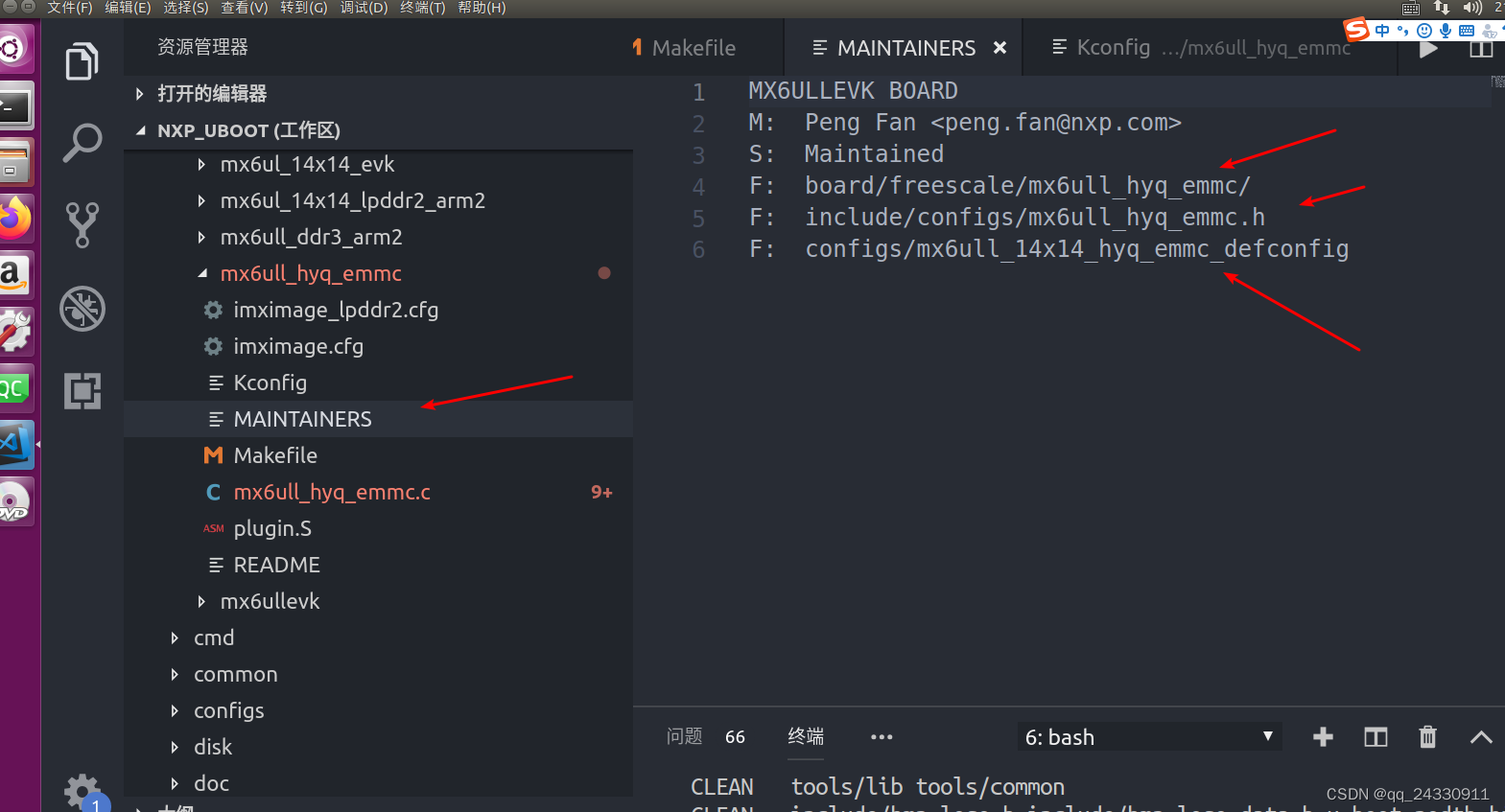Open the 转到(G) menu
This screenshot has width=1505, height=812.
pyautogui.click(x=304, y=8)
